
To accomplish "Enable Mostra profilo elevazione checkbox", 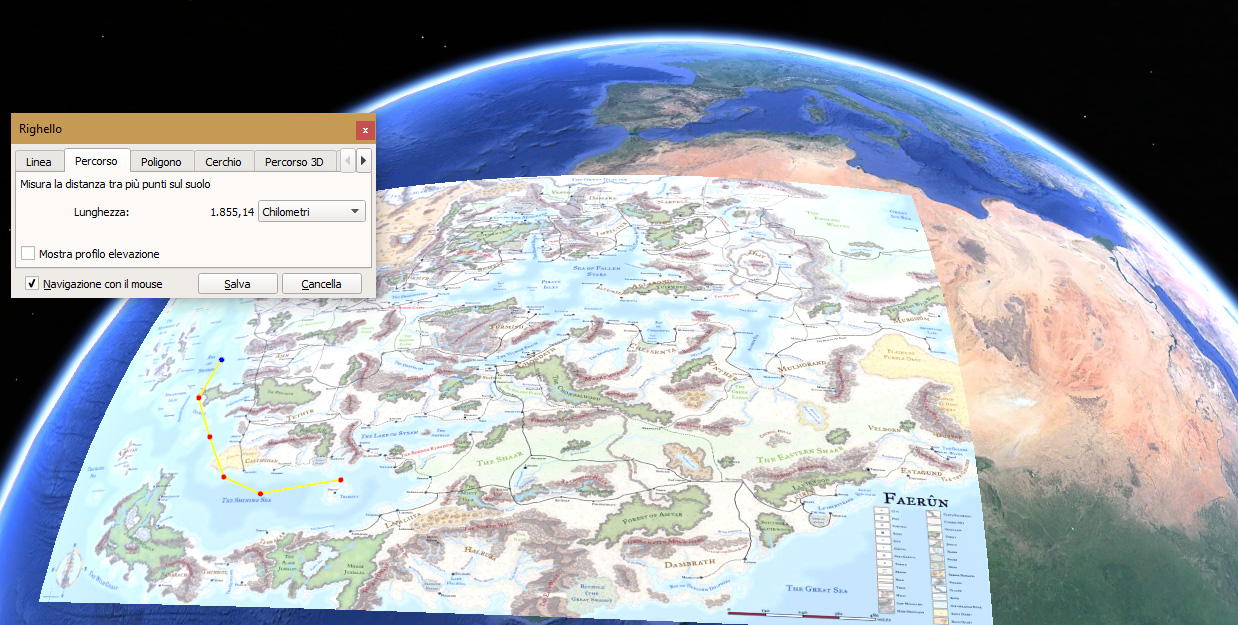I will 28,254.
